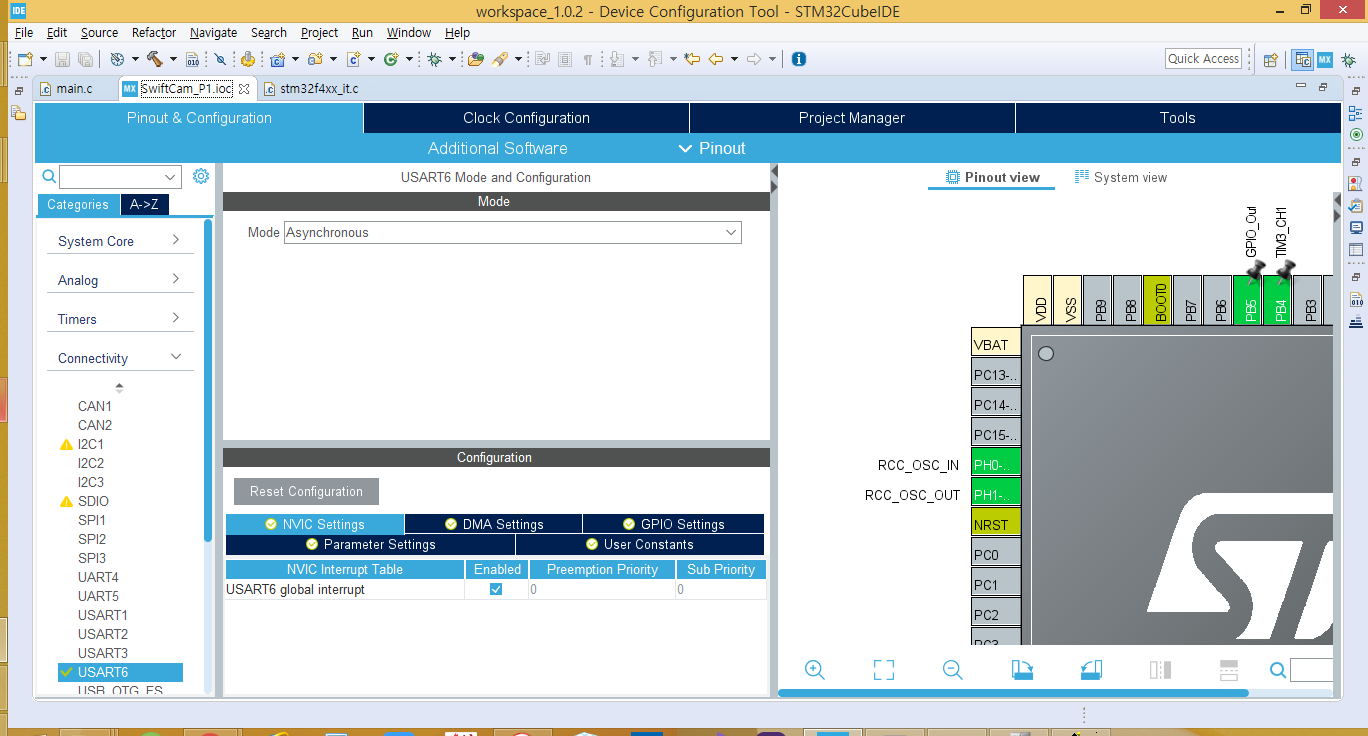Viewport: 1368px width, 736px height.
Task: Open the Source menu
Action: point(99,32)
